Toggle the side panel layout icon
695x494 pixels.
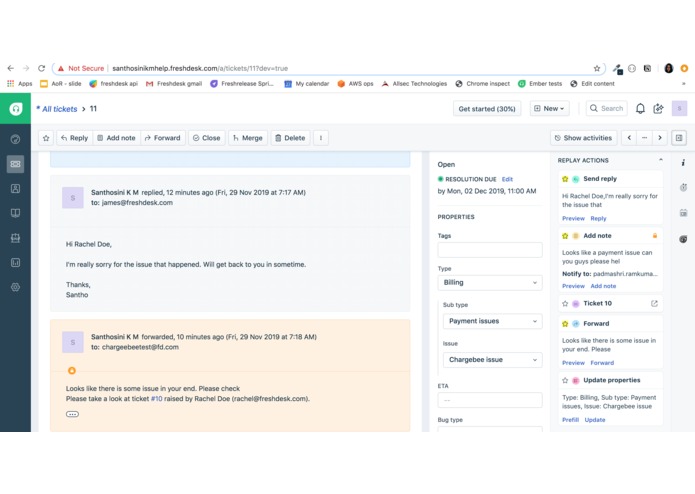click(x=679, y=138)
